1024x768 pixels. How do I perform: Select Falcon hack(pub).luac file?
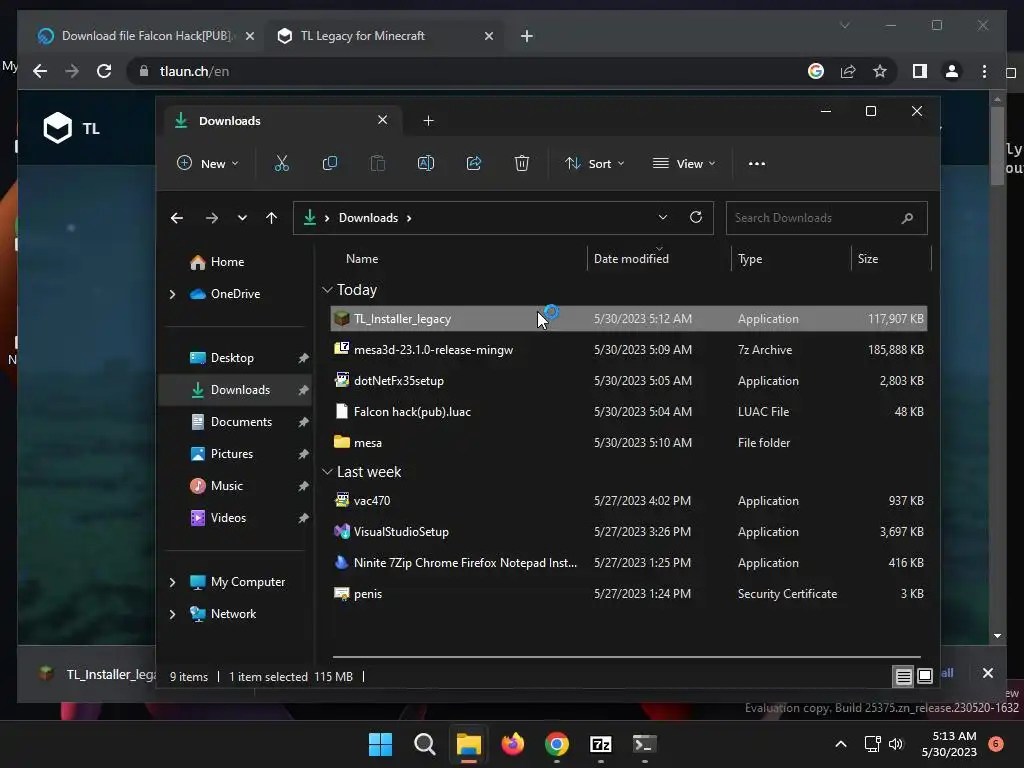tap(628, 412)
